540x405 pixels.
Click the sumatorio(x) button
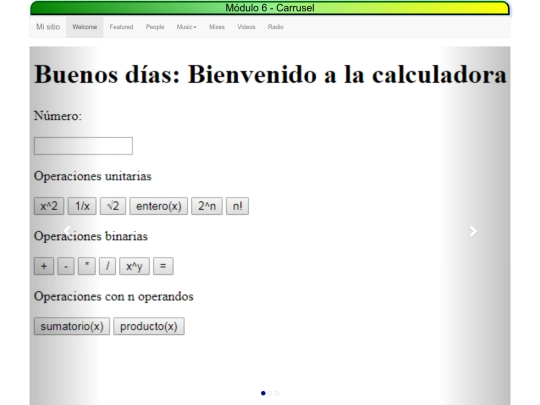point(72,326)
